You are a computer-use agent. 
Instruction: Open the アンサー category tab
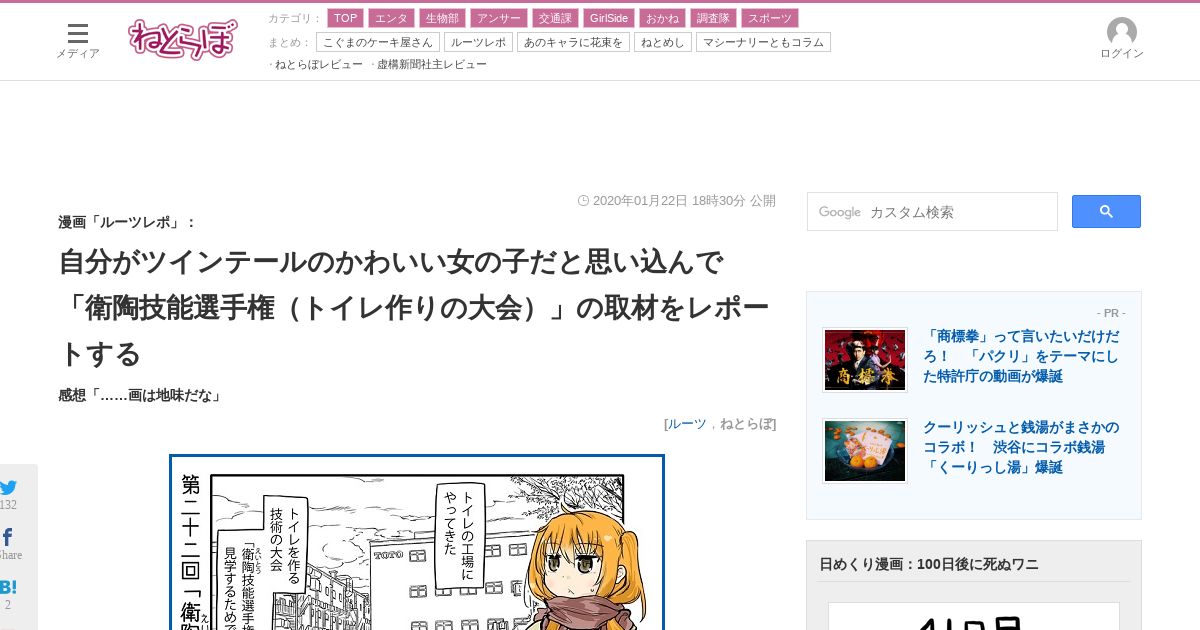click(498, 18)
